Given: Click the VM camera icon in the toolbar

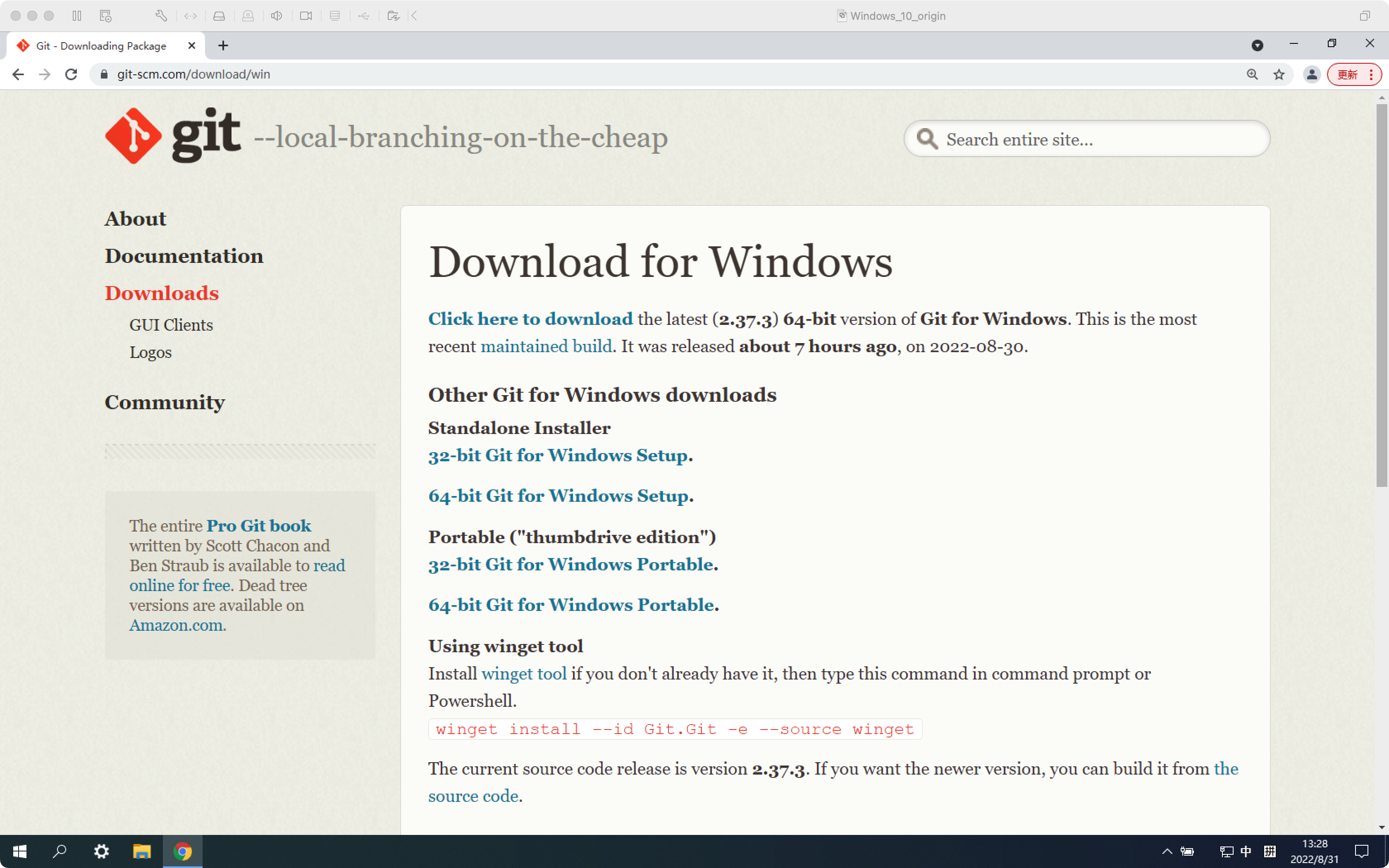Looking at the screenshot, I should click(x=306, y=16).
